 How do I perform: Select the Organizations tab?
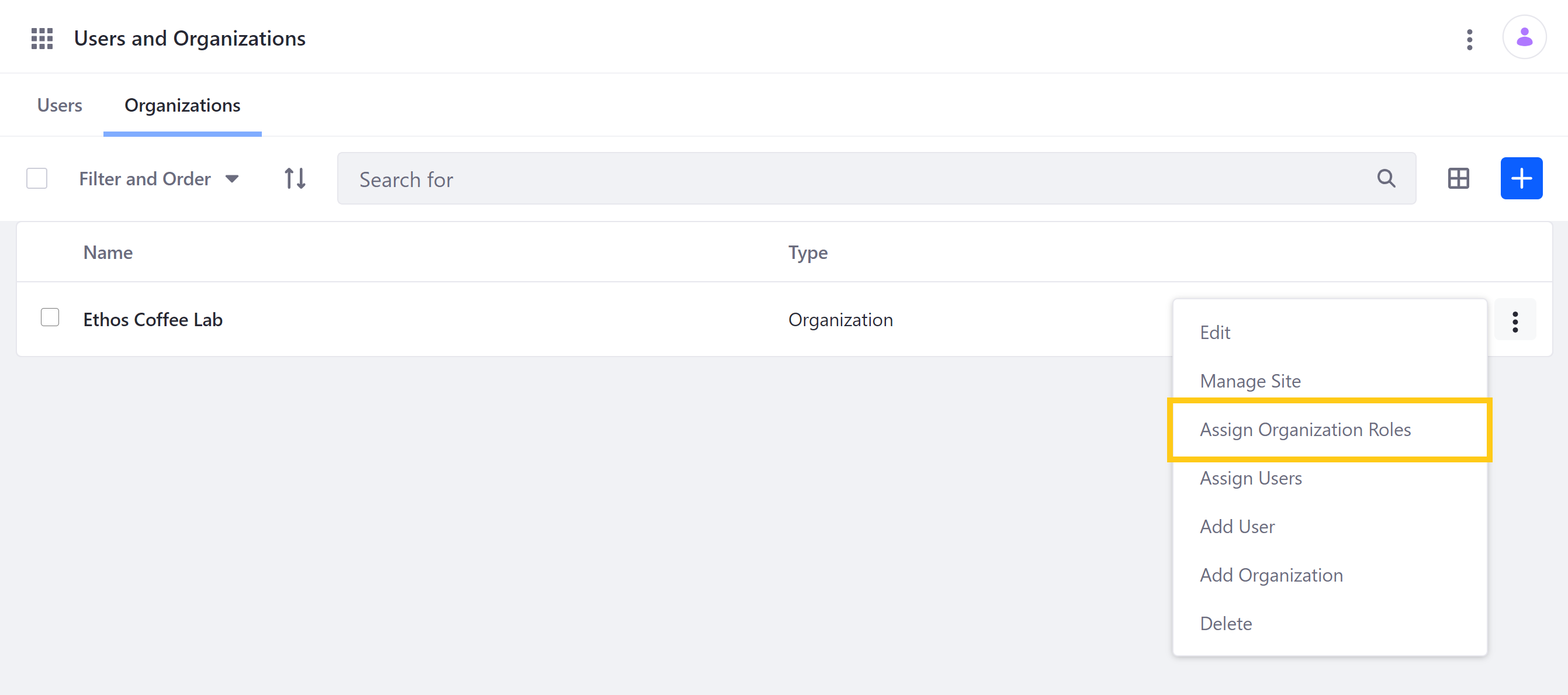(x=182, y=104)
